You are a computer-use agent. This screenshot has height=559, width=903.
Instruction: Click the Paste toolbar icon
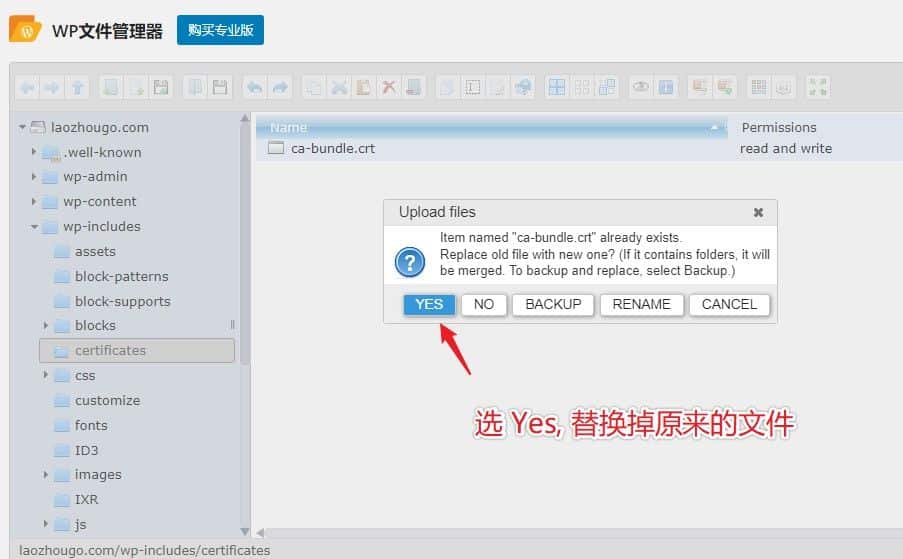coord(364,88)
